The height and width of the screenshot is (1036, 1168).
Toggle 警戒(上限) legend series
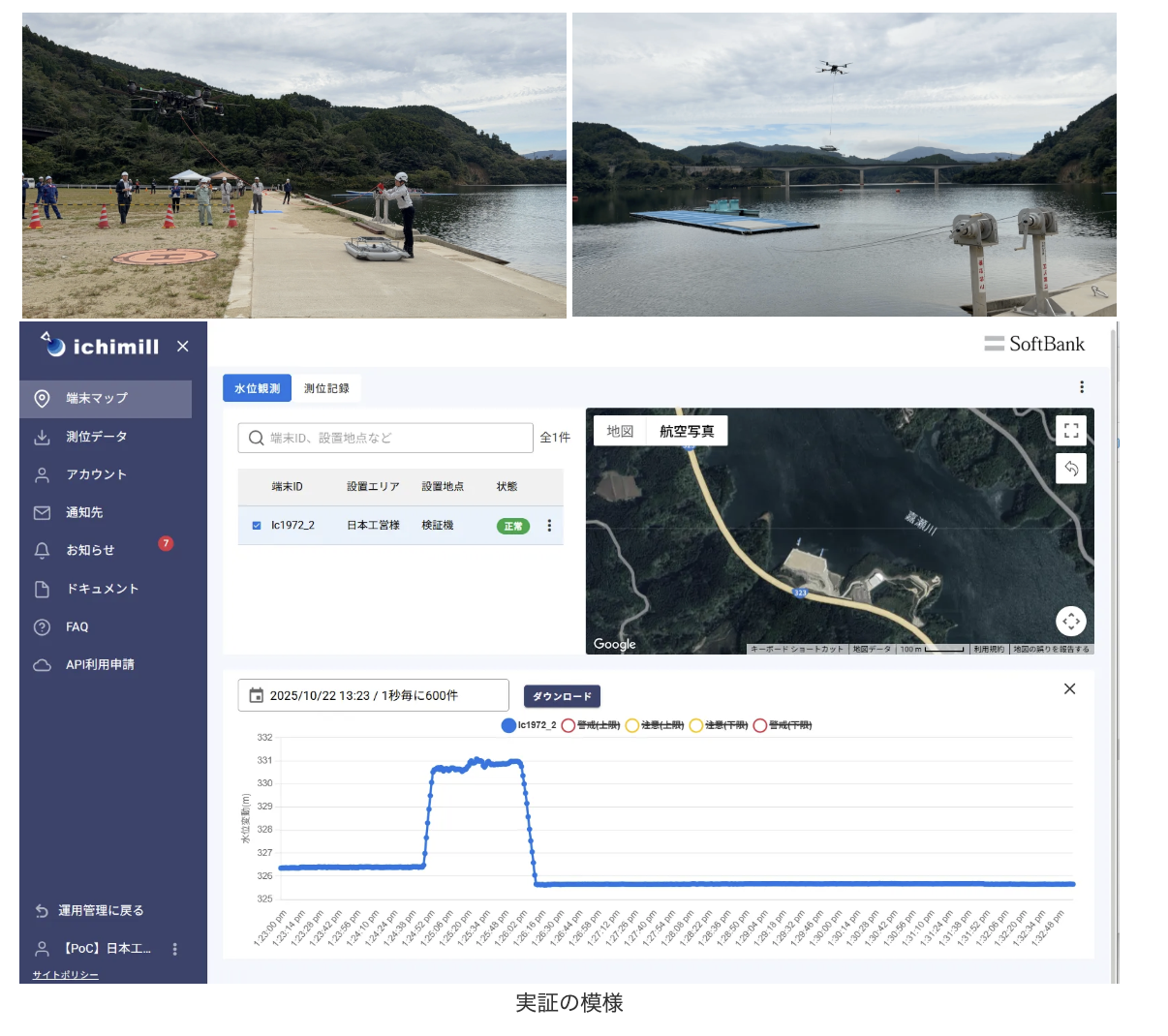(569, 725)
